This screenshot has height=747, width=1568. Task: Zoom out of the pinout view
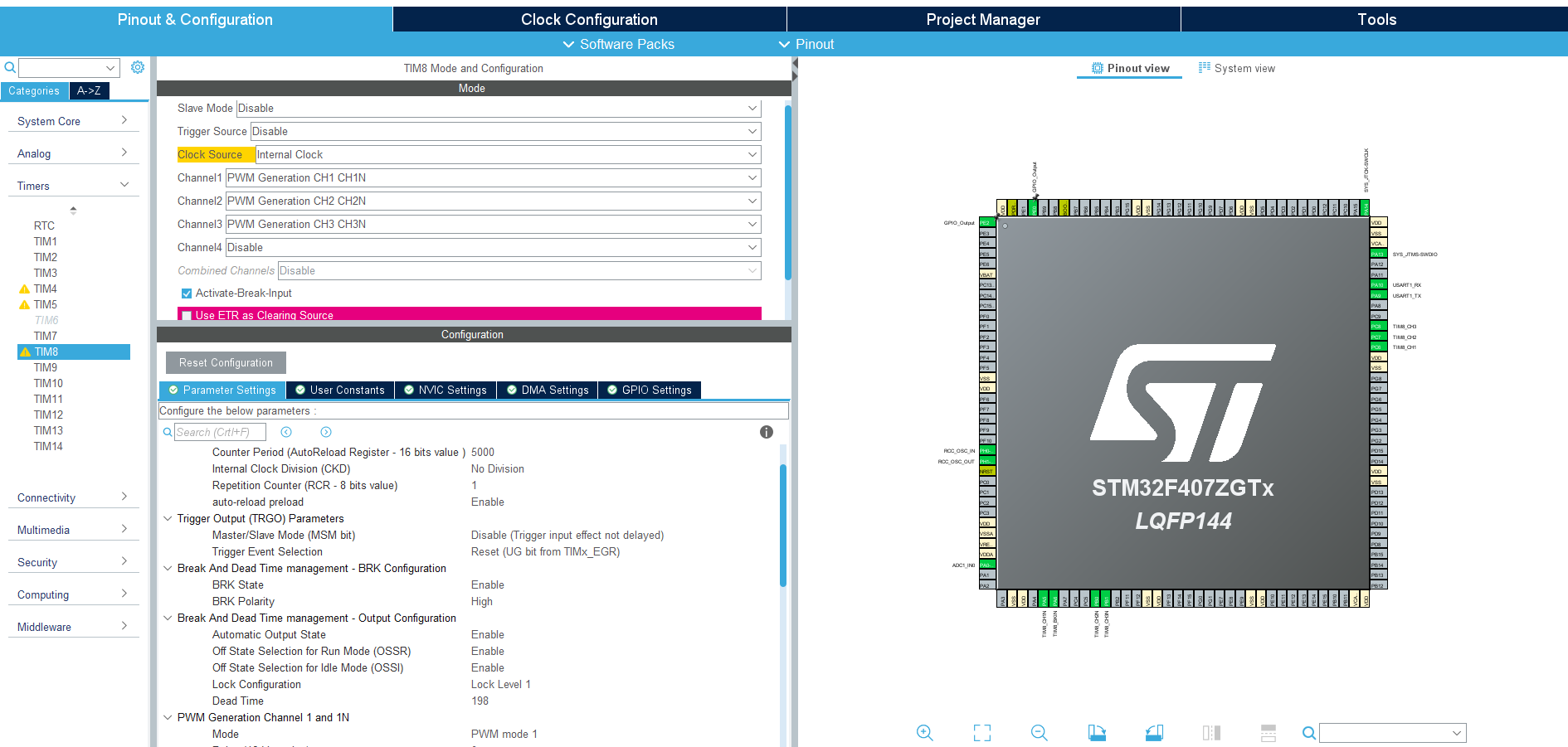(1039, 733)
